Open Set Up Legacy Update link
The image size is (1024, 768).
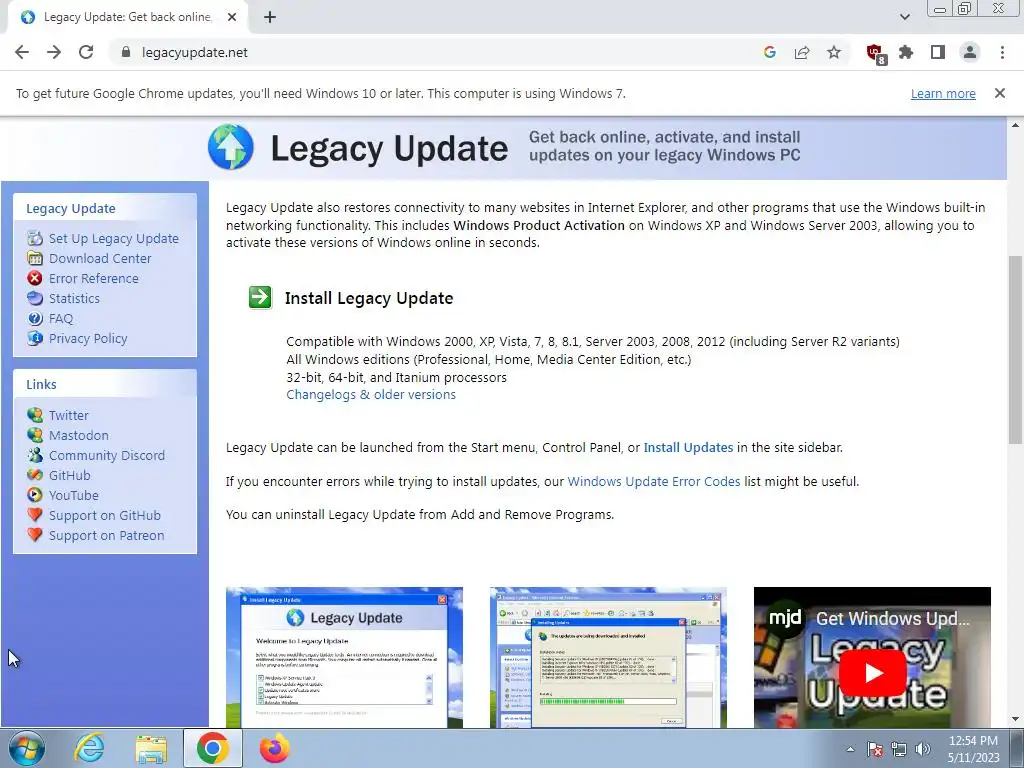pyautogui.click(x=114, y=238)
